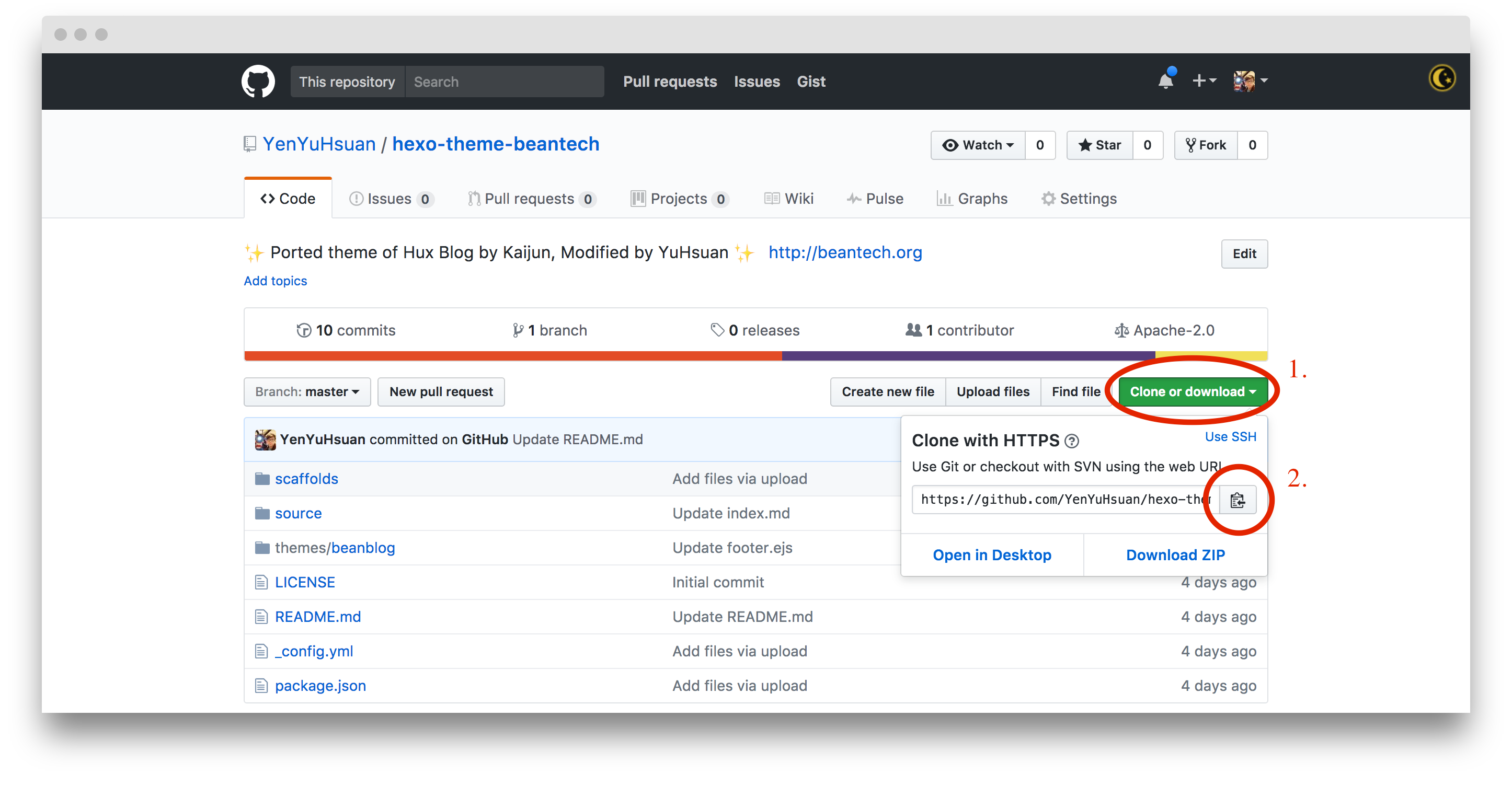Switch to the Code tab

(288, 198)
